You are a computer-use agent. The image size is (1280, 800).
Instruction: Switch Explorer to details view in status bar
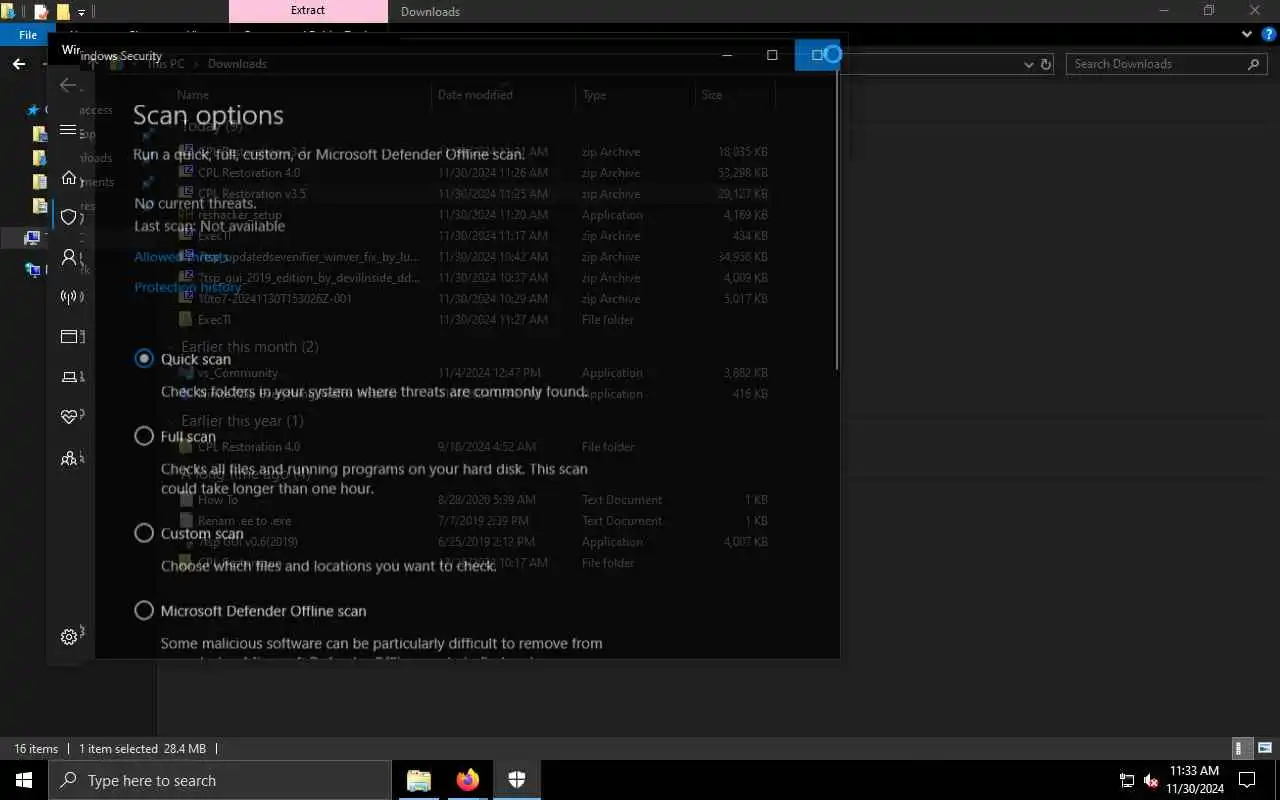click(1240, 748)
